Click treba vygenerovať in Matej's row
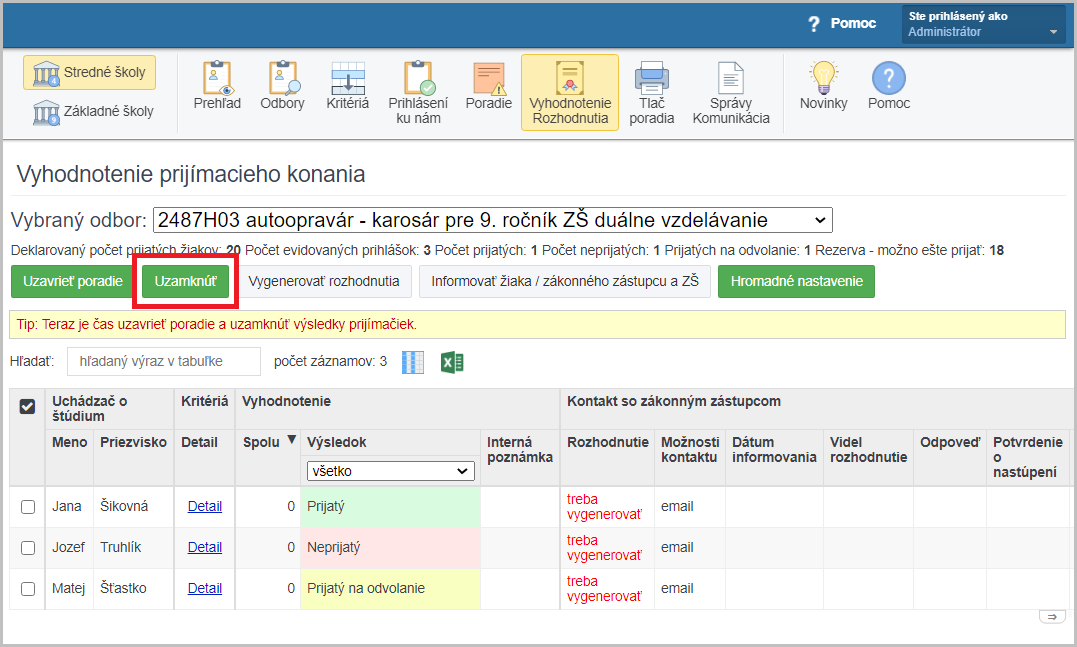This screenshot has width=1077, height=647. pyautogui.click(x=604, y=589)
